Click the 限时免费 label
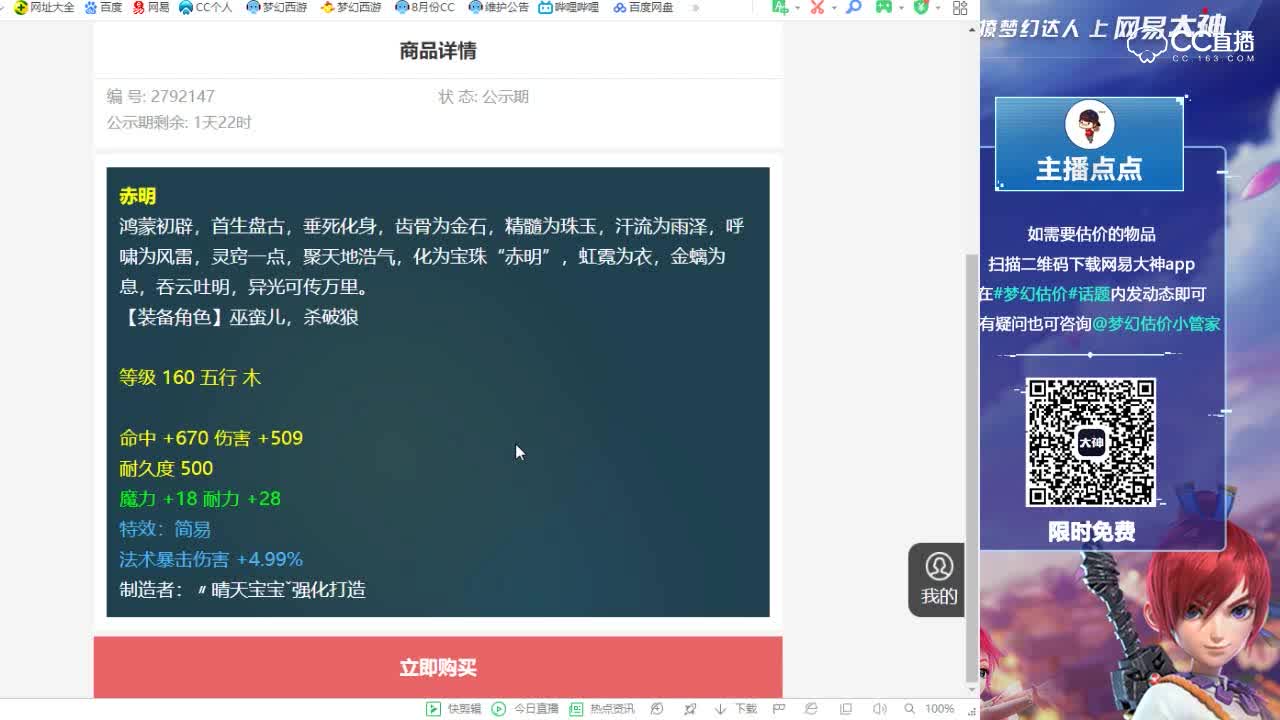This screenshot has height=720, width=1280. tap(1091, 532)
